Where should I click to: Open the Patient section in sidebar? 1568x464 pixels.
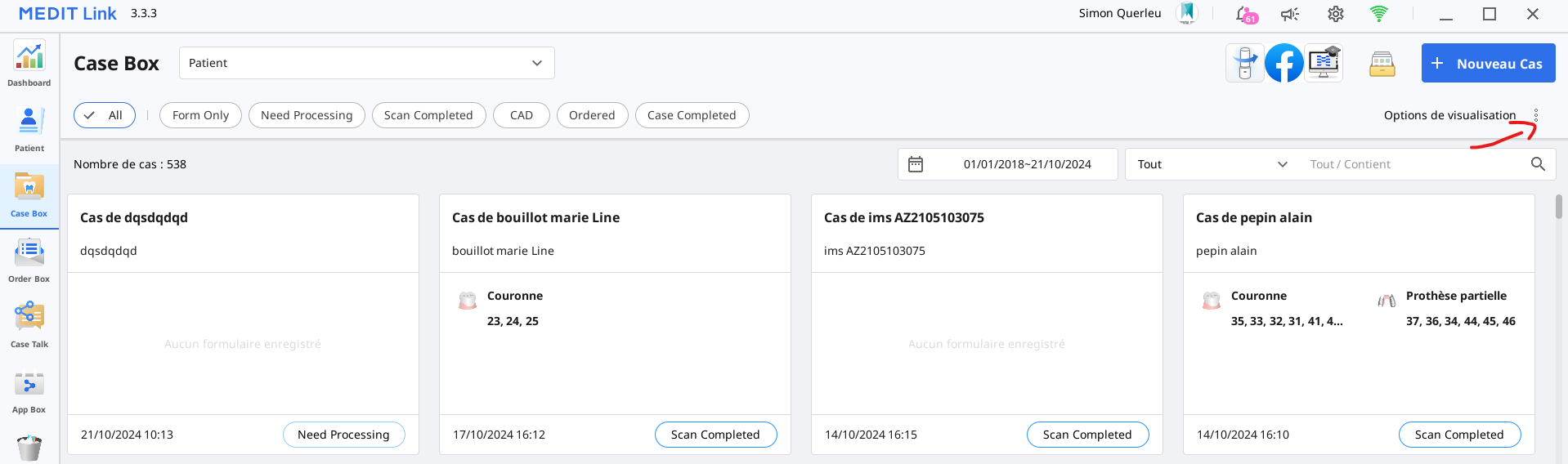pyautogui.click(x=29, y=129)
